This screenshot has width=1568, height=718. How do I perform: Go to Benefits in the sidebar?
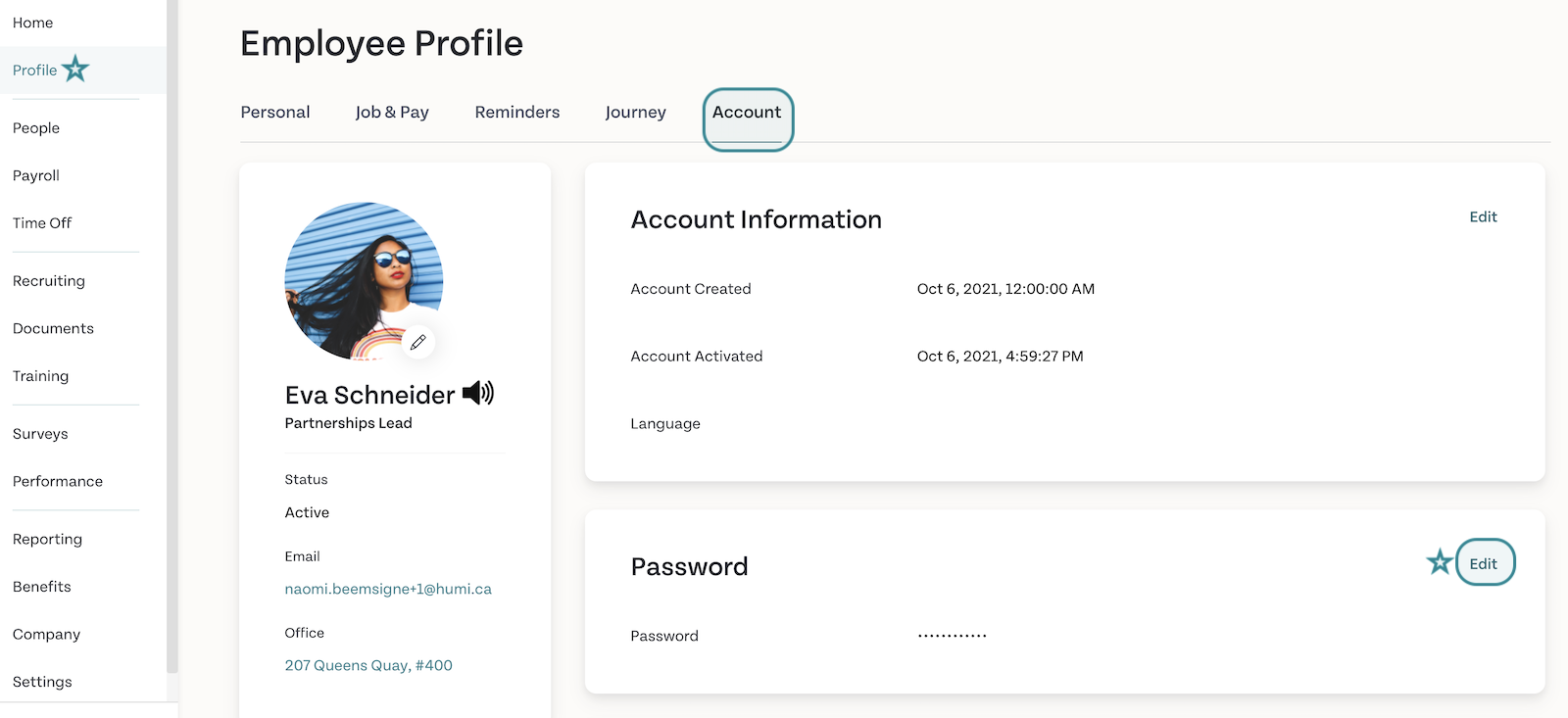[42, 587]
